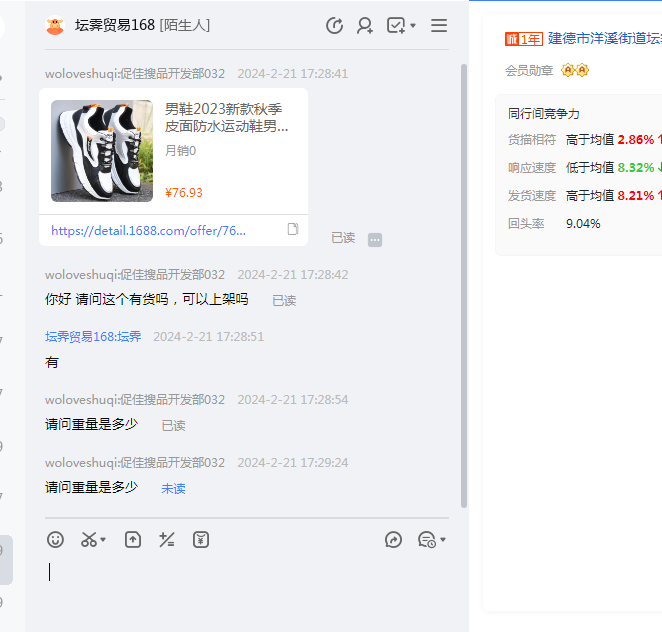Image resolution: width=662 pixels, height=632 pixels.
Task: Click the chat vertical scrollbar
Action: click(x=463, y=280)
